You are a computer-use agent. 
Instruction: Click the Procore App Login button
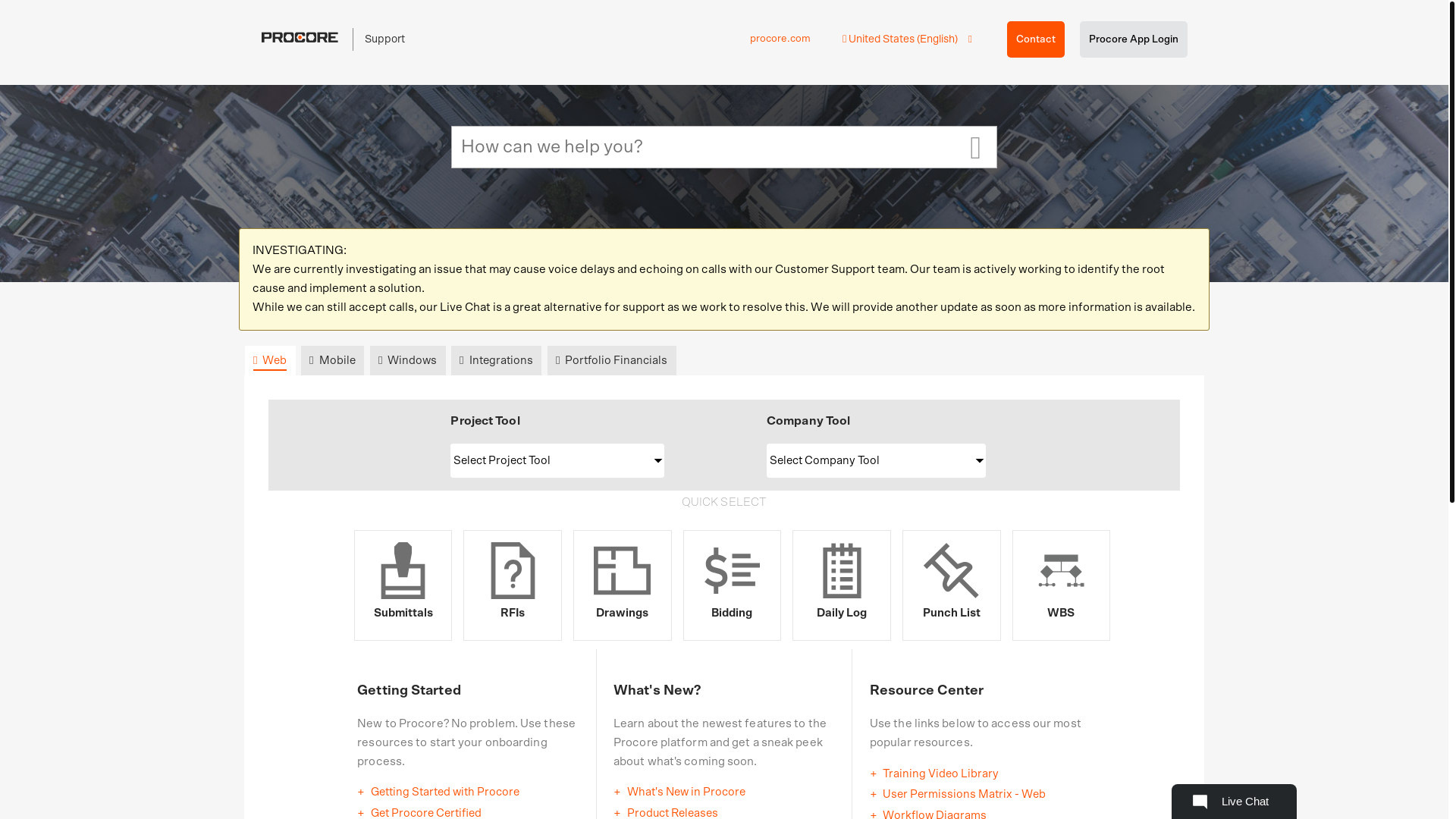tap(1134, 39)
